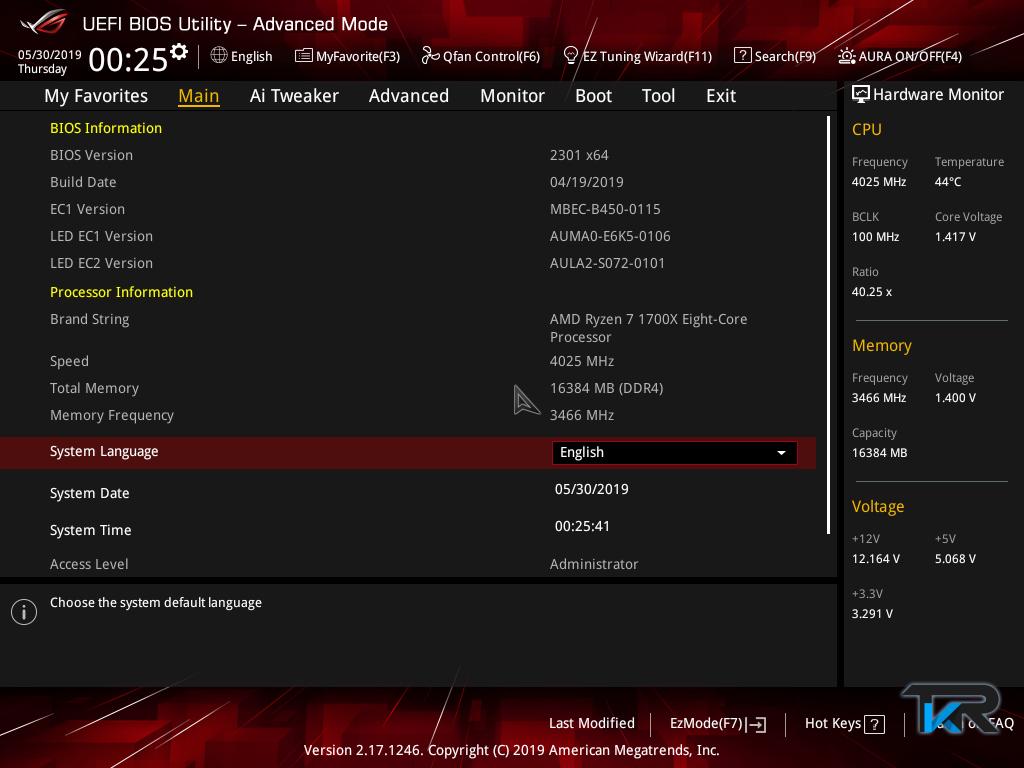Open the System Language dropdown arrow
1024x768 pixels.
pyautogui.click(x=781, y=453)
